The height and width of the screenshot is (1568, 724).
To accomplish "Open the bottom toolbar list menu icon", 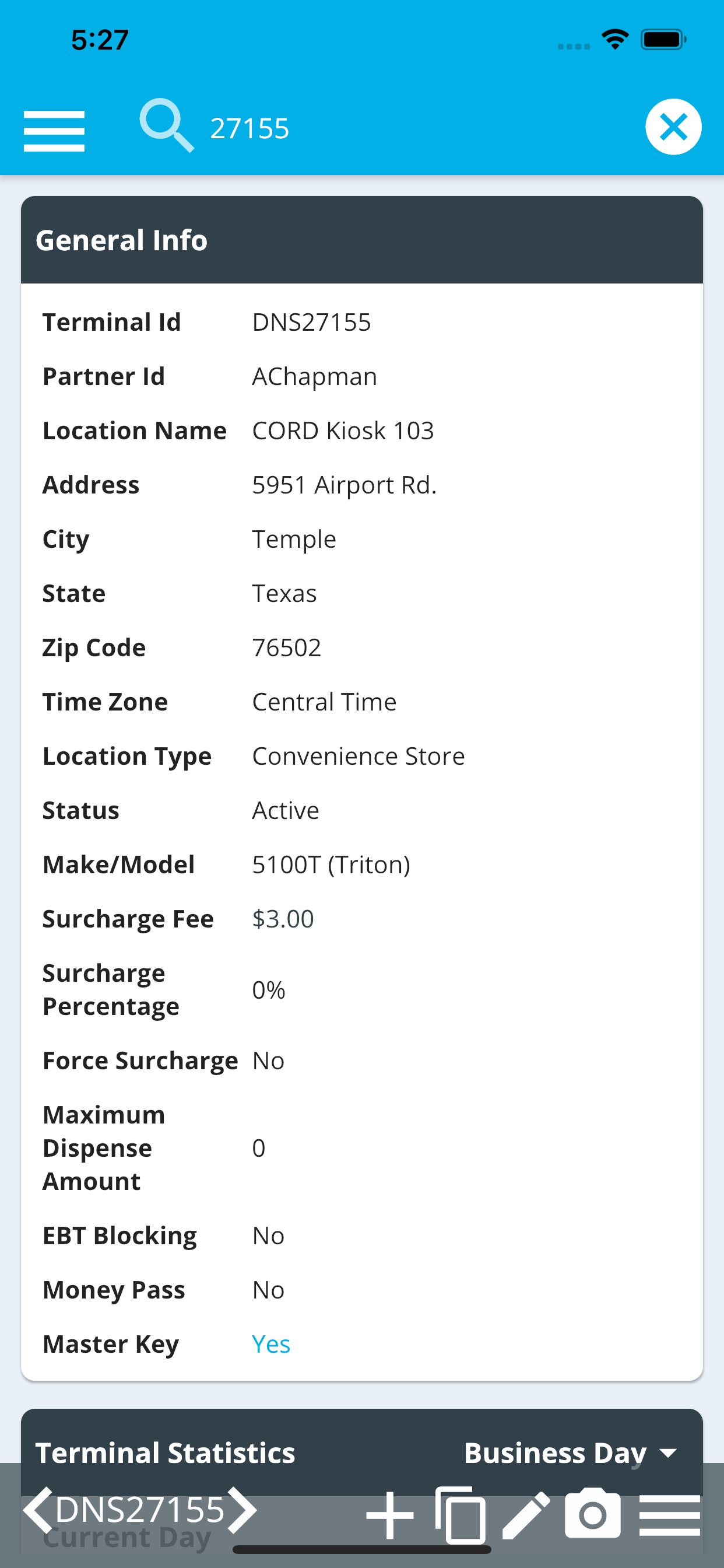I will point(670,1514).
